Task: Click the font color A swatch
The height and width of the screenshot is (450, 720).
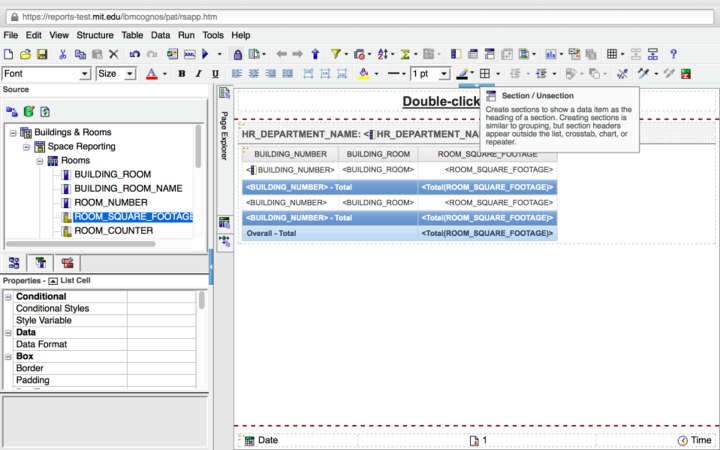Action: [x=151, y=74]
